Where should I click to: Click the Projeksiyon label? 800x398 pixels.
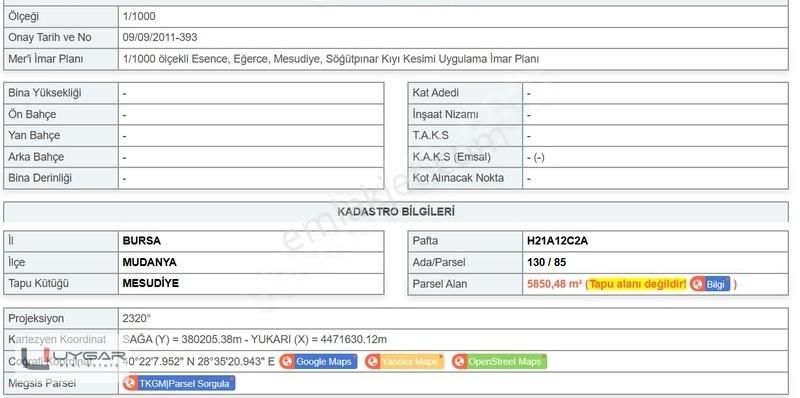pos(36,318)
